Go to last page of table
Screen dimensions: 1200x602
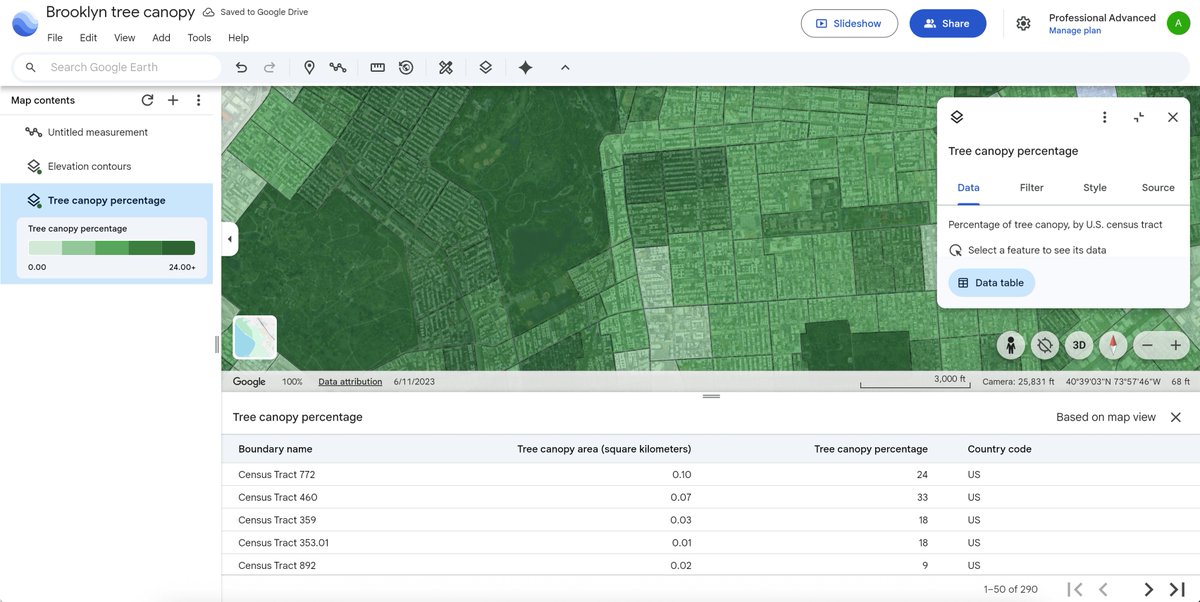[x=1177, y=589]
